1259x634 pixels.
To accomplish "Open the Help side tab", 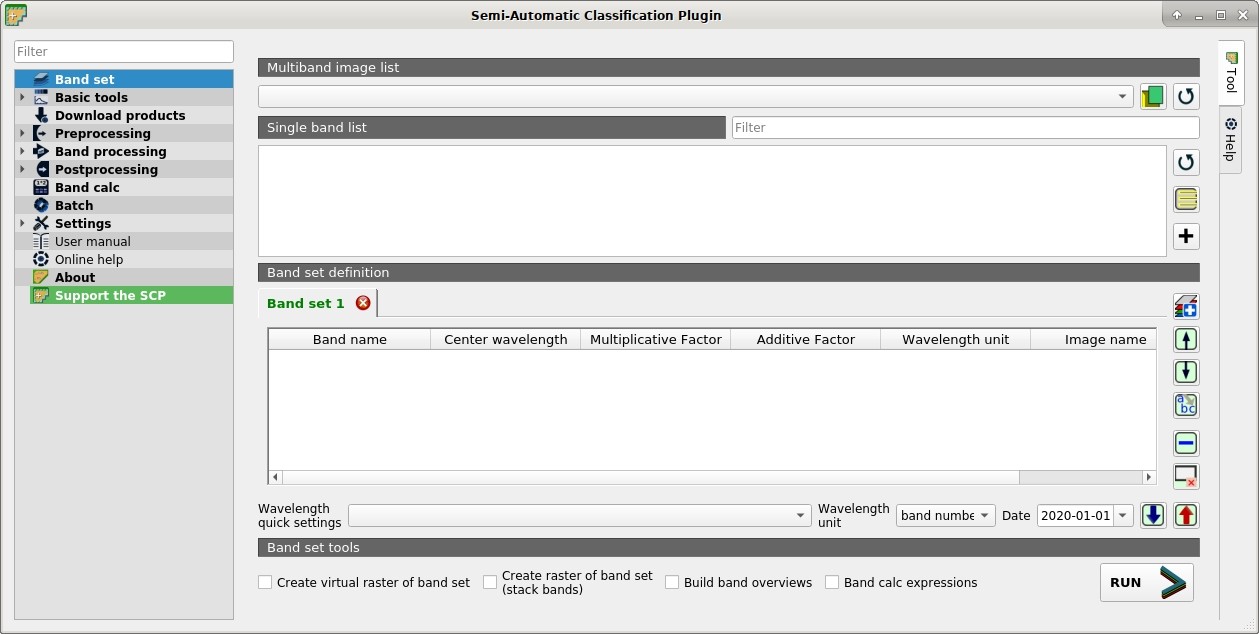I will tap(1231, 140).
